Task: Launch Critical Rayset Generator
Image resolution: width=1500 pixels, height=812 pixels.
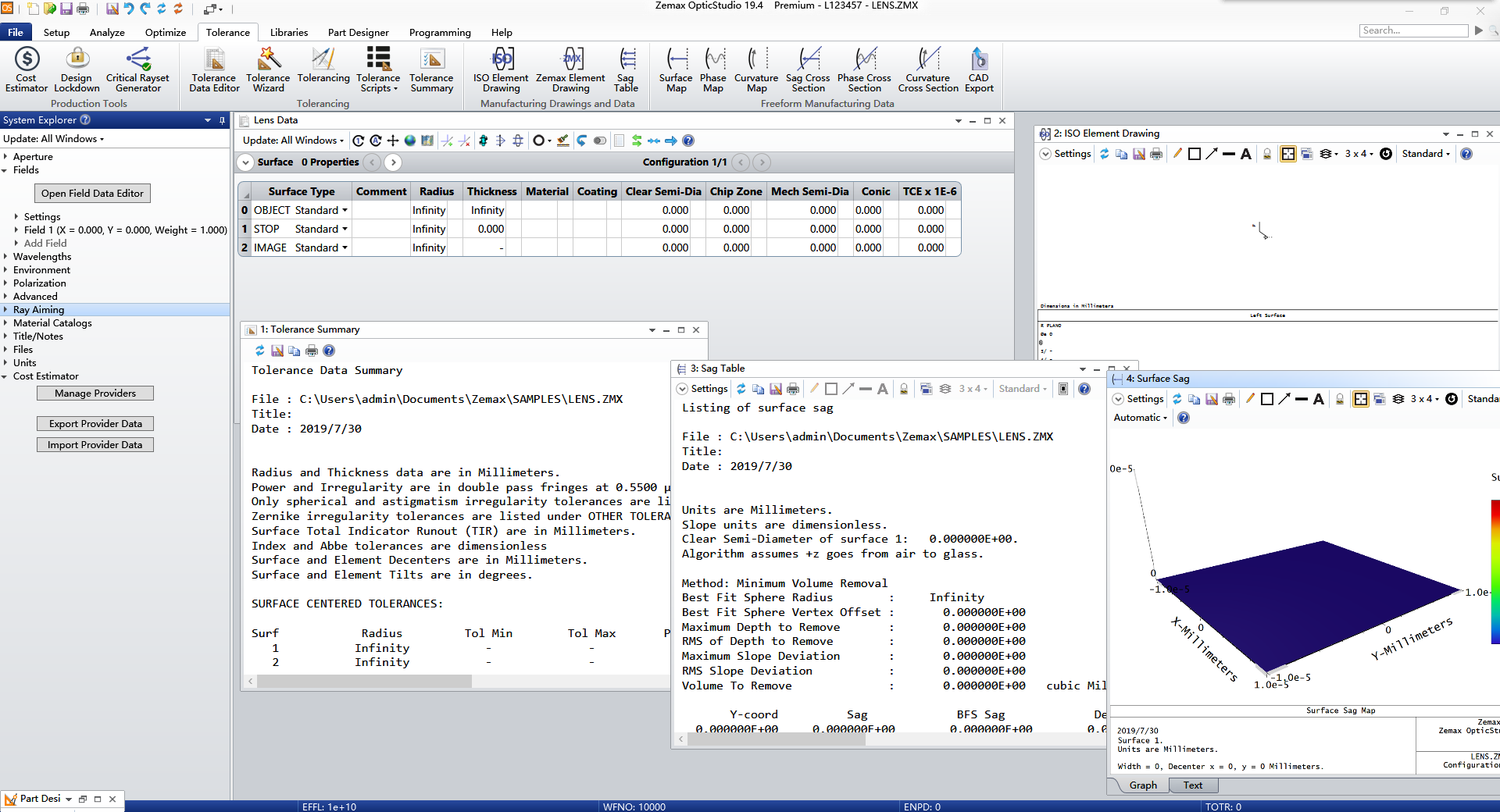Action: tap(138, 69)
